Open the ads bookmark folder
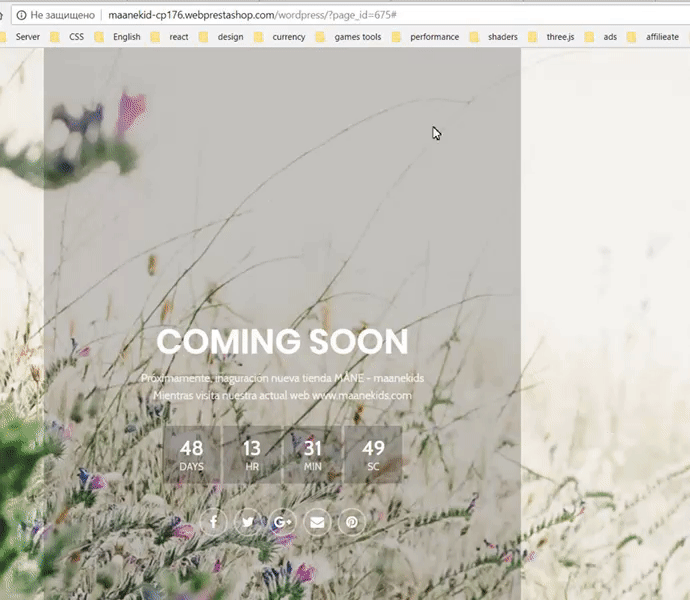The width and height of the screenshot is (690, 600). pyautogui.click(x=601, y=37)
